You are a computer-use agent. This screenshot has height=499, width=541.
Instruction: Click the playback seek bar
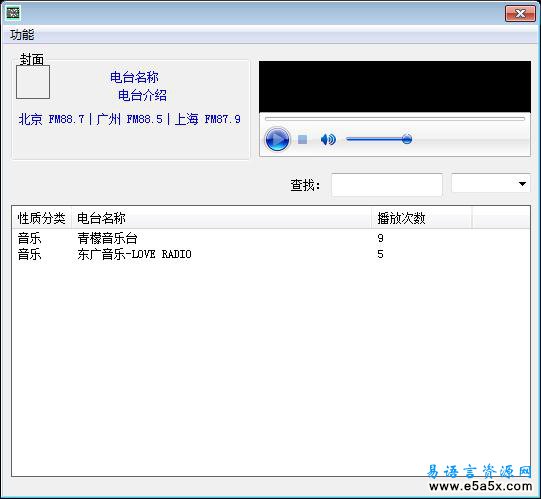[395, 119]
